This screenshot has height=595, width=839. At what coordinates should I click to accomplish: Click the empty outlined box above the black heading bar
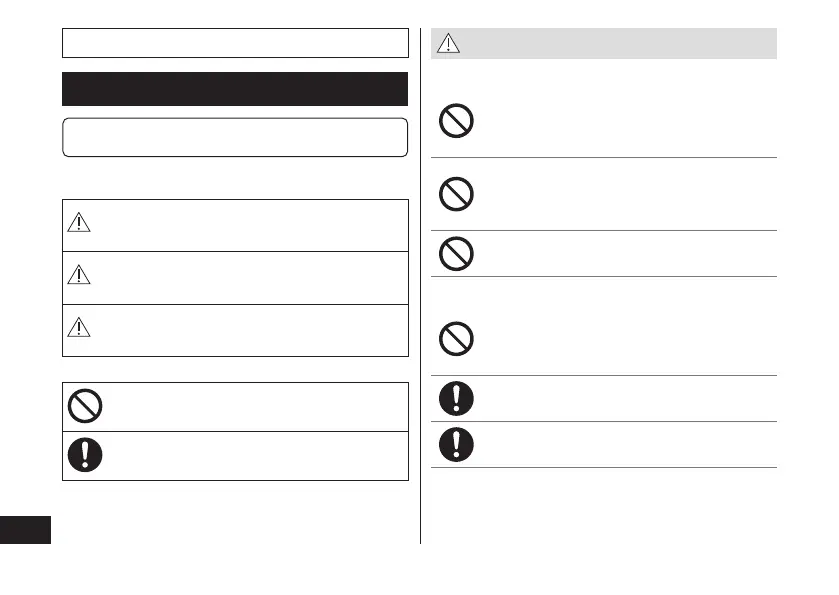point(235,43)
